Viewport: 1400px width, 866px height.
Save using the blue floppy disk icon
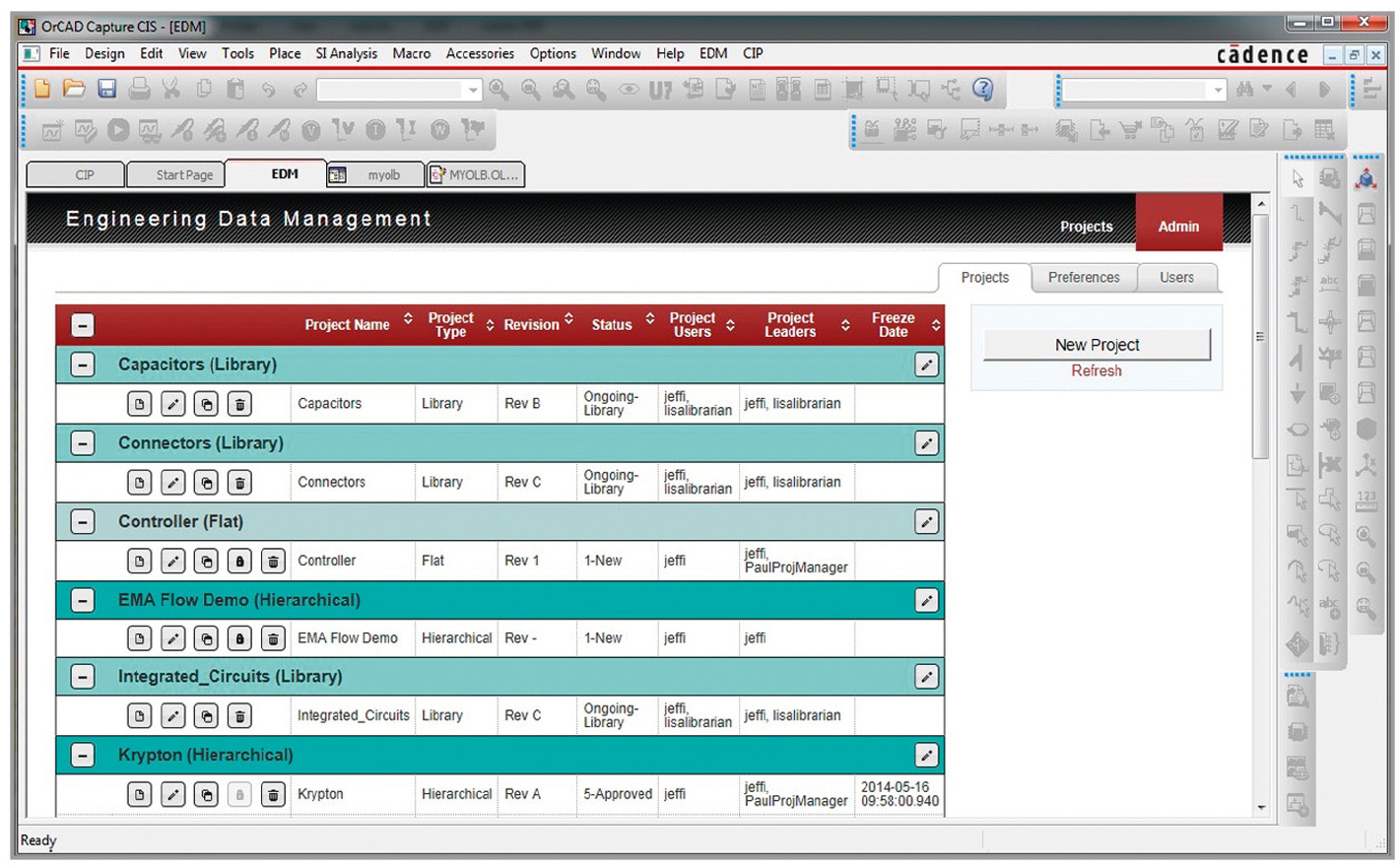106,90
